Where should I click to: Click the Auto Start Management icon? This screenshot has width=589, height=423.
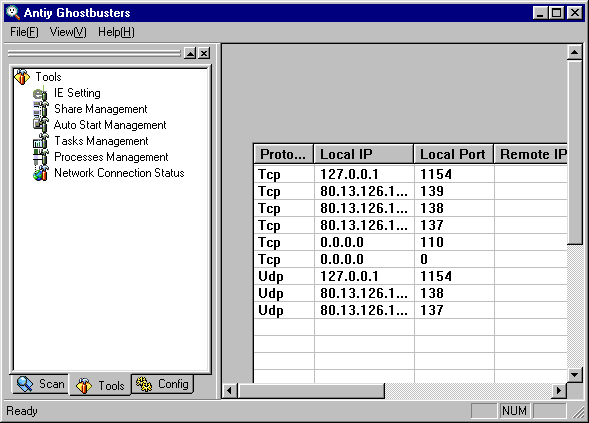click(x=40, y=125)
